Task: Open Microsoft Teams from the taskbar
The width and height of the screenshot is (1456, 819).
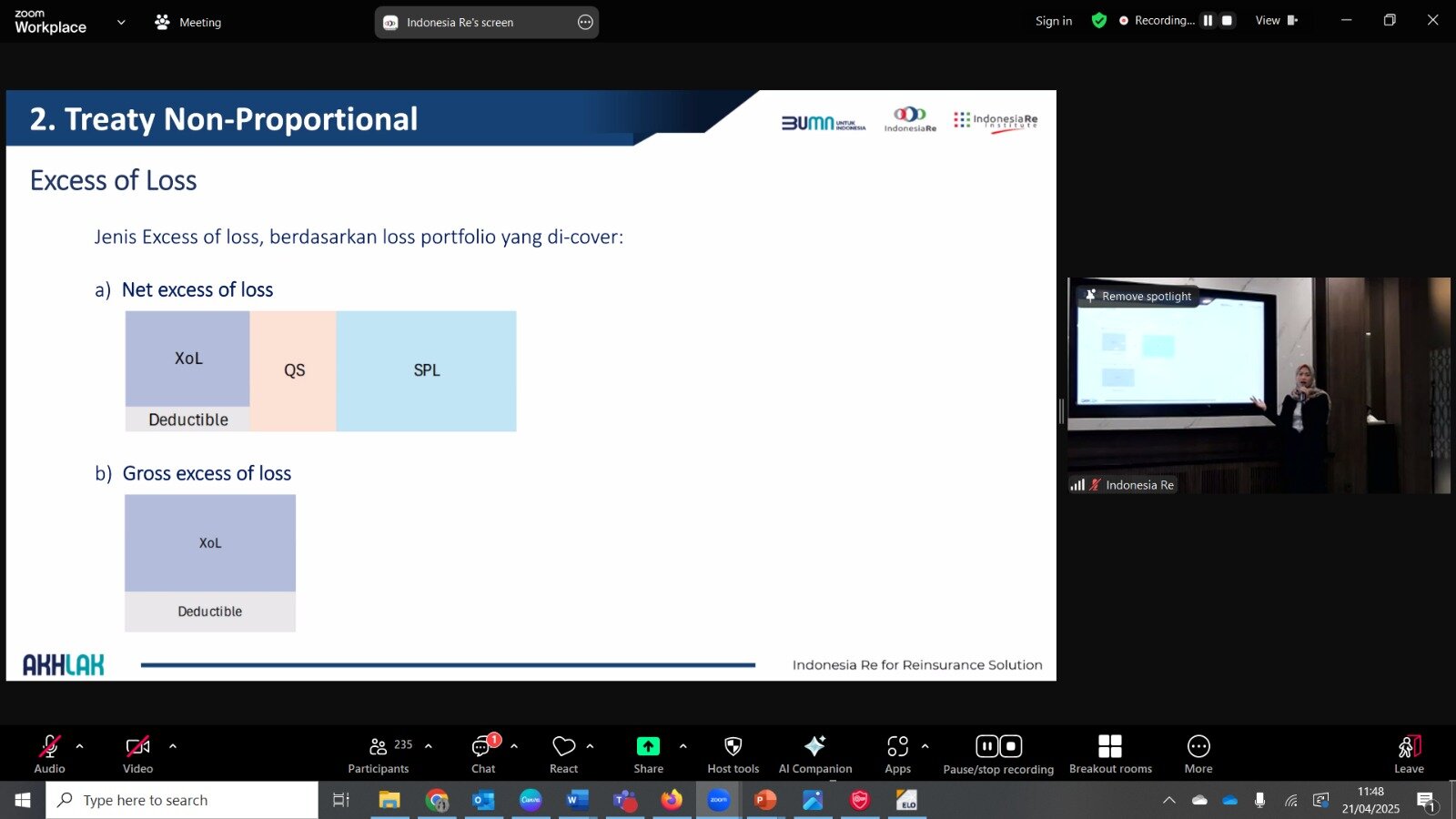Action: click(x=624, y=800)
